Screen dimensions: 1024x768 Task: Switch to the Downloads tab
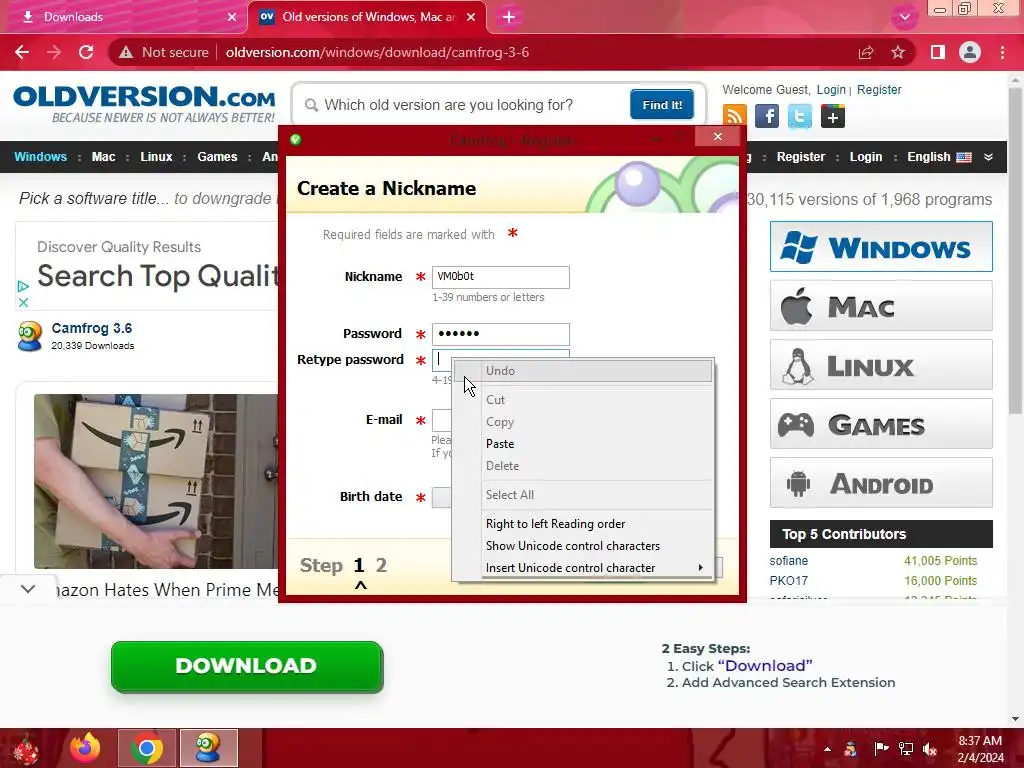pyautogui.click(x=123, y=17)
